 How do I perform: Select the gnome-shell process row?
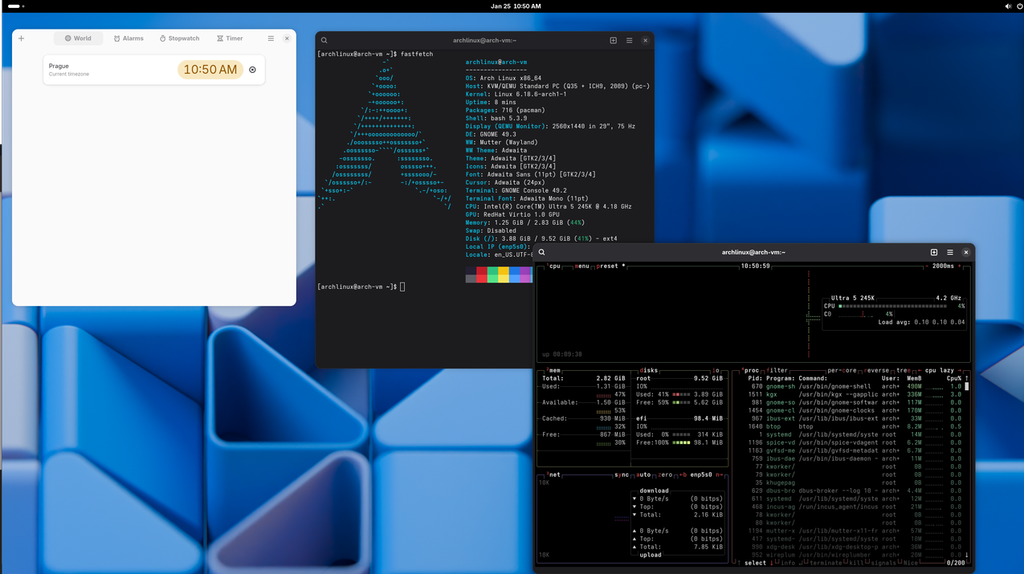[854, 387]
